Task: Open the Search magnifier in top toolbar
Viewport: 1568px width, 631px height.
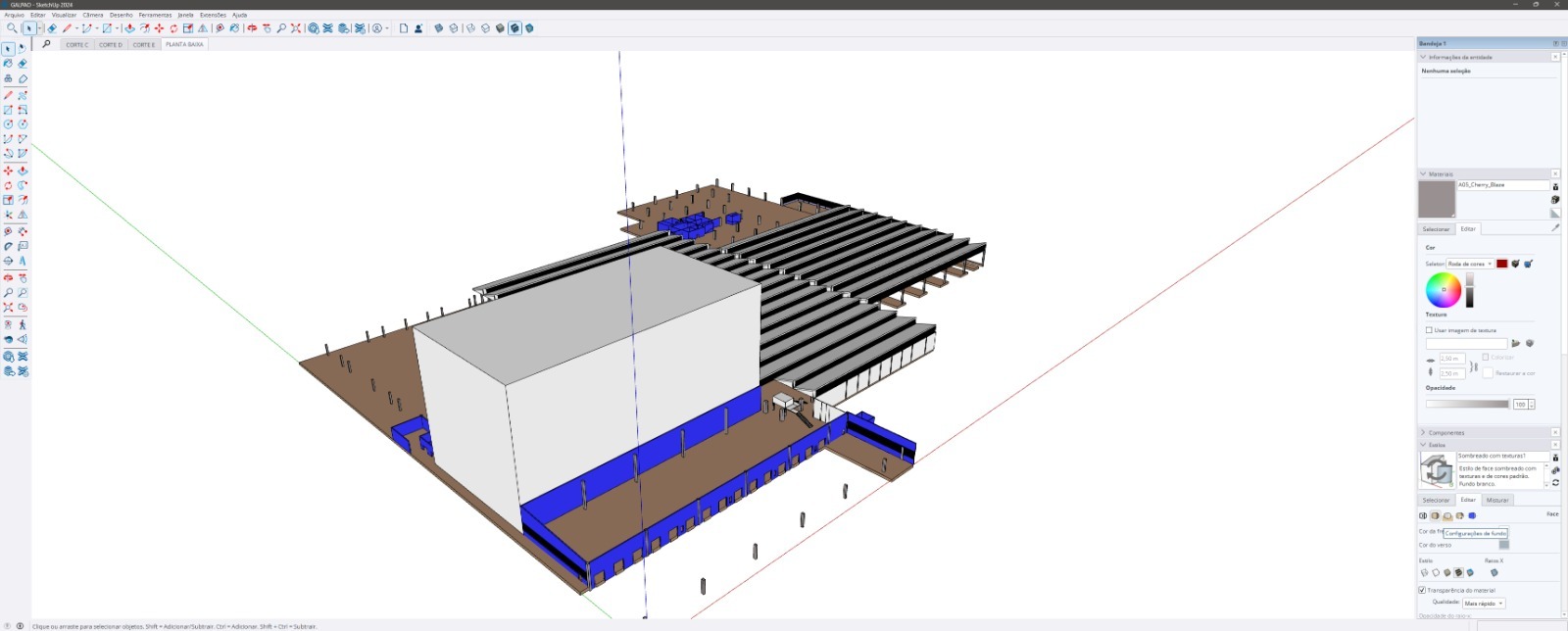Action: coord(12,28)
